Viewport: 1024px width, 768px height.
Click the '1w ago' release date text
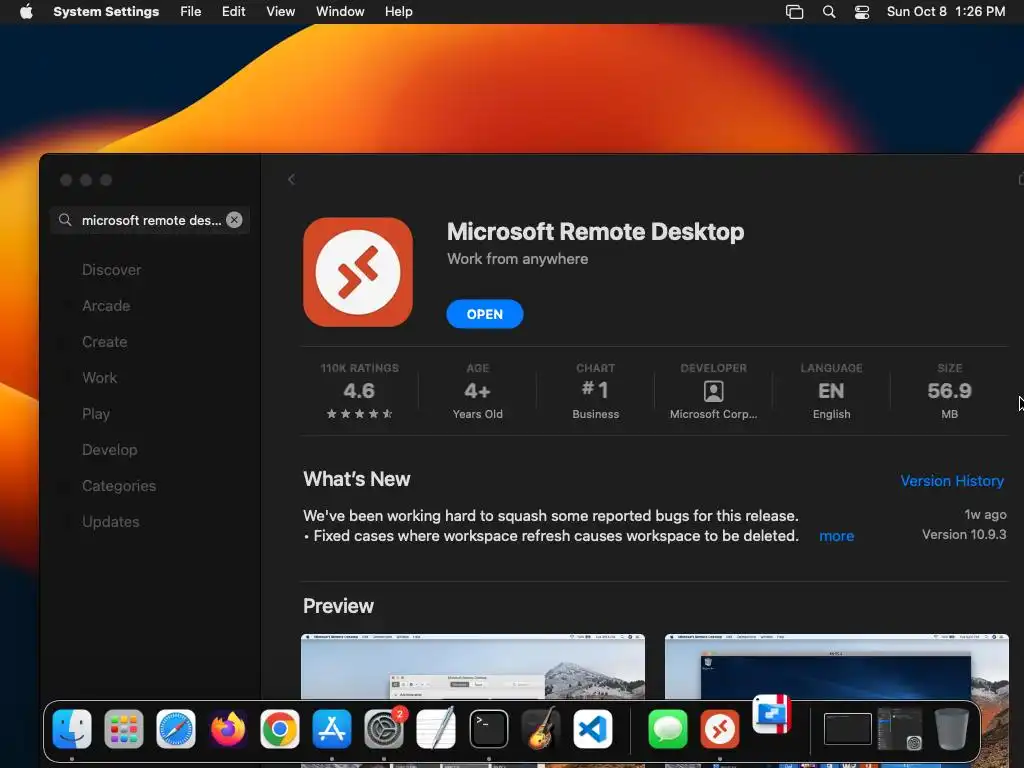coord(985,514)
